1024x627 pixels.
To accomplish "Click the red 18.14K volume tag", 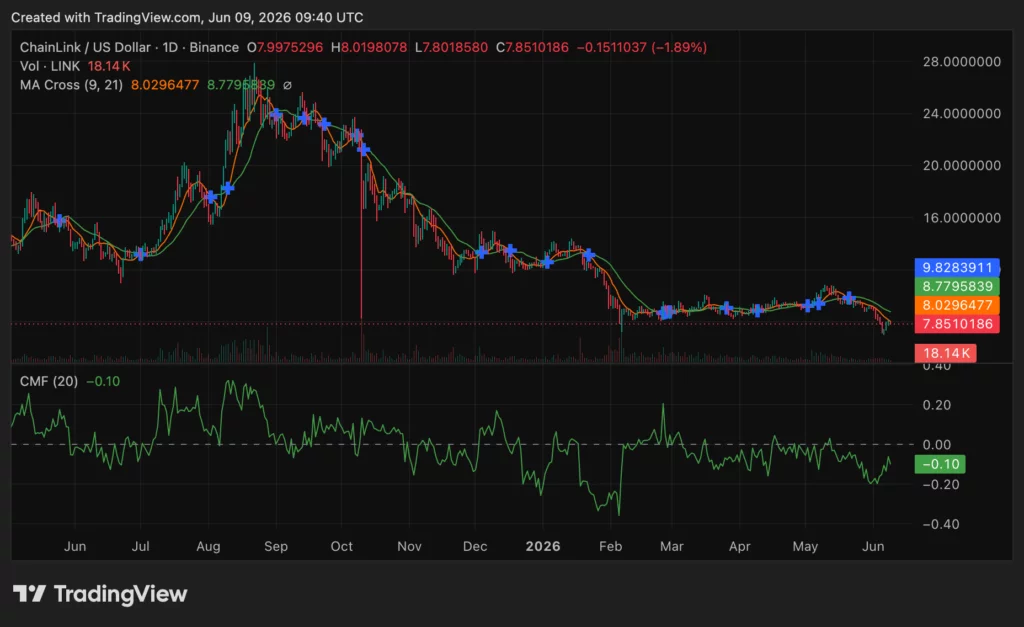I will click(946, 353).
